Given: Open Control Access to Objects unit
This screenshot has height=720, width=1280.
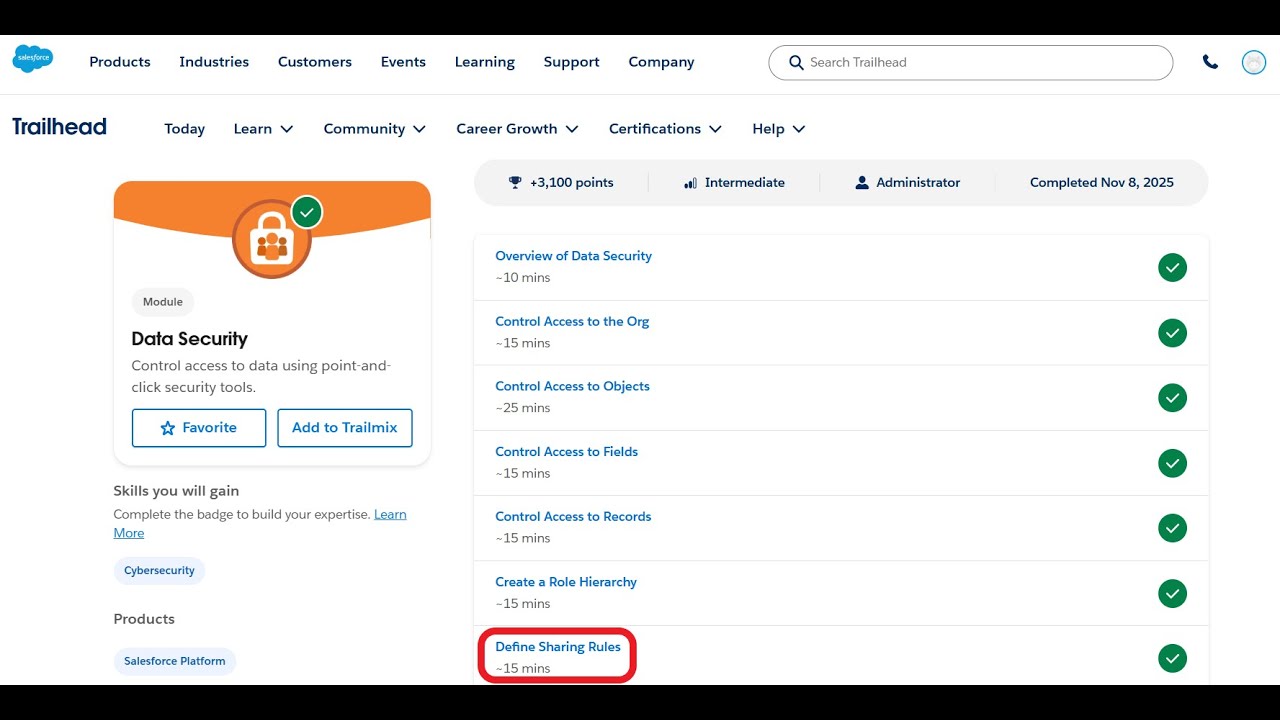Looking at the screenshot, I should pos(572,386).
